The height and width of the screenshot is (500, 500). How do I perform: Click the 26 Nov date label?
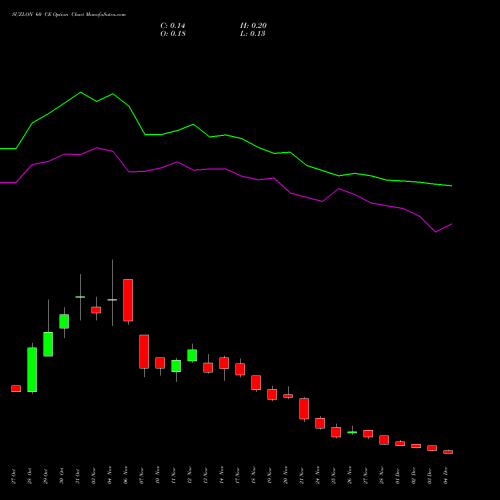(x=350, y=476)
